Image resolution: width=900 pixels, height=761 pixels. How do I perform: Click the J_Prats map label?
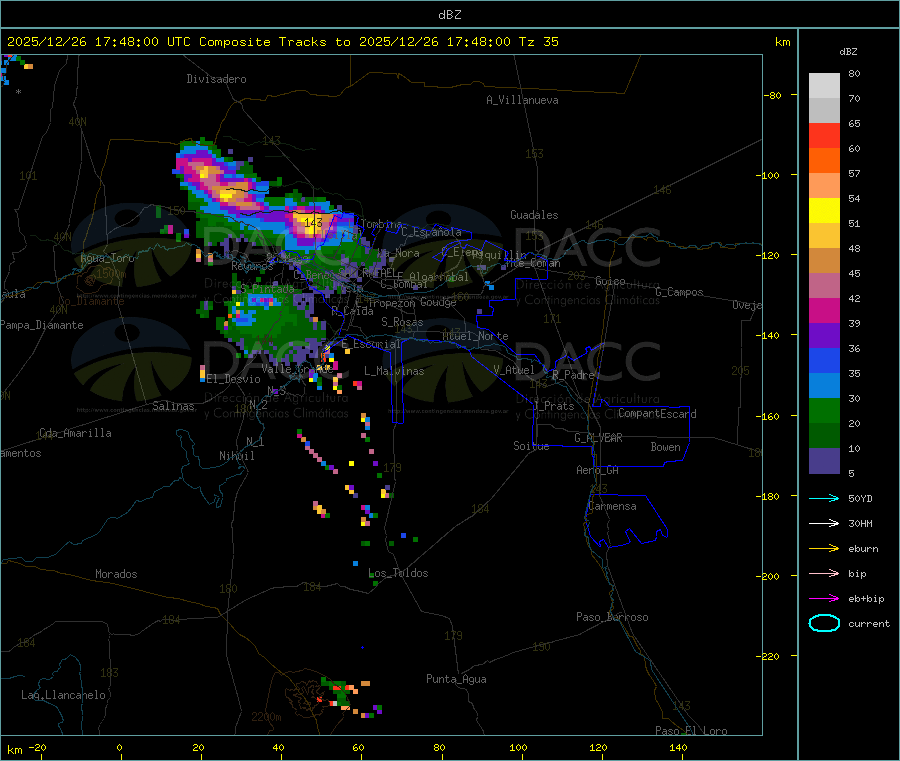tap(554, 406)
